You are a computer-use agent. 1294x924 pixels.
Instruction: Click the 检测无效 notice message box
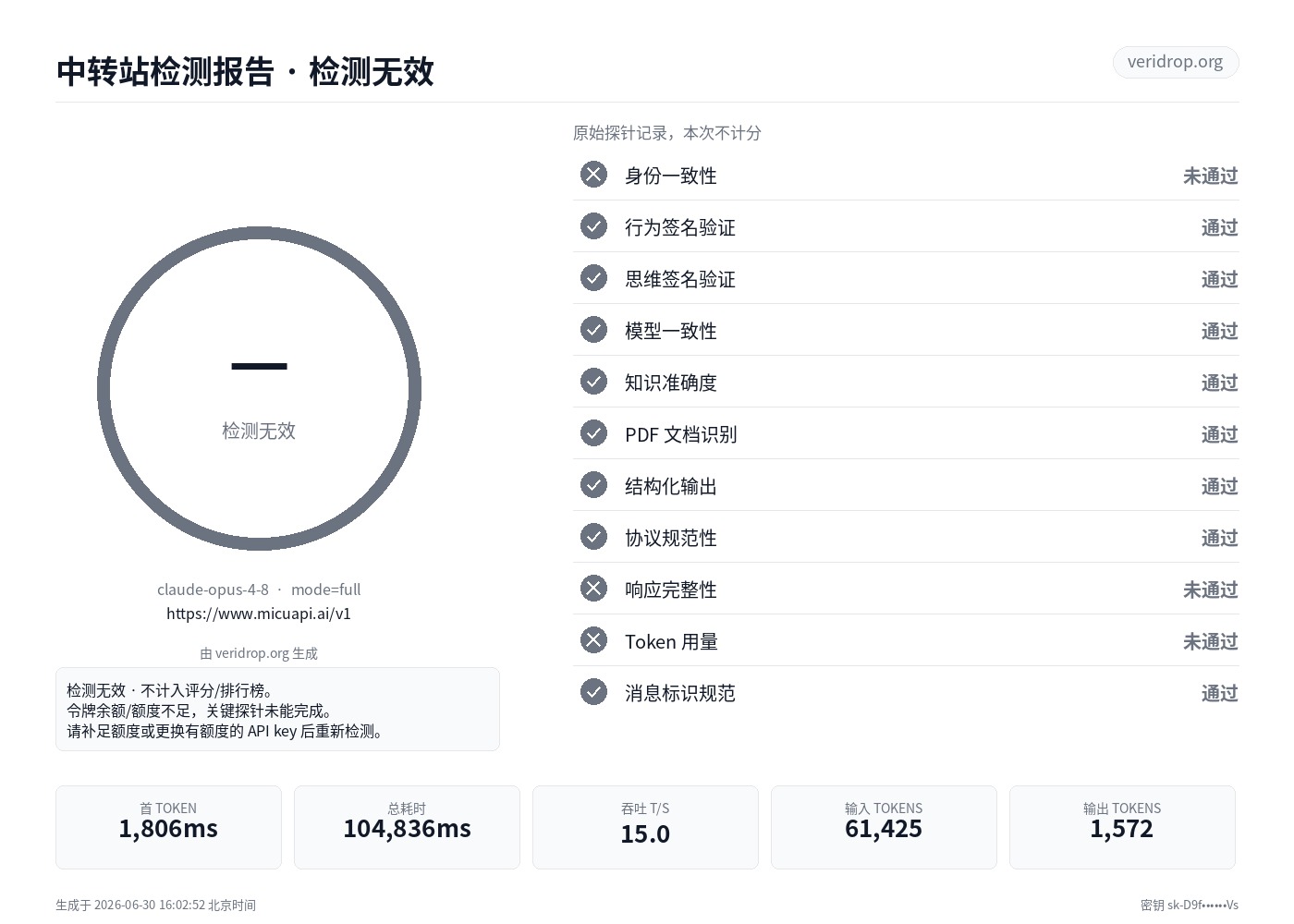tap(277, 710)
